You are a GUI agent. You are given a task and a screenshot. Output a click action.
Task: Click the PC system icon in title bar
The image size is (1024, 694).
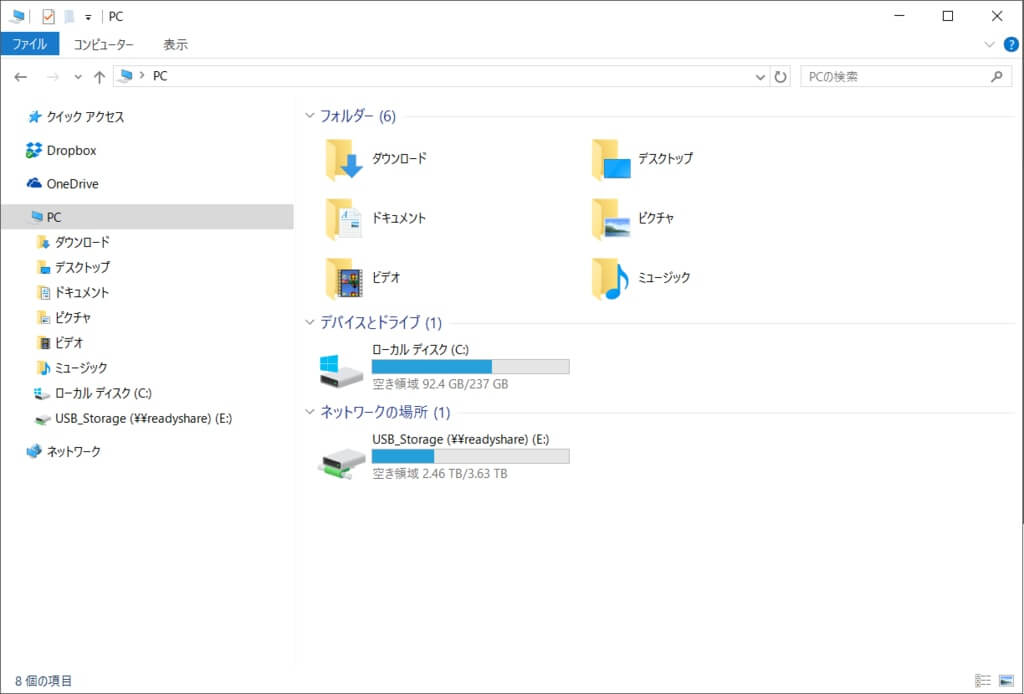[x=17, y=16]
